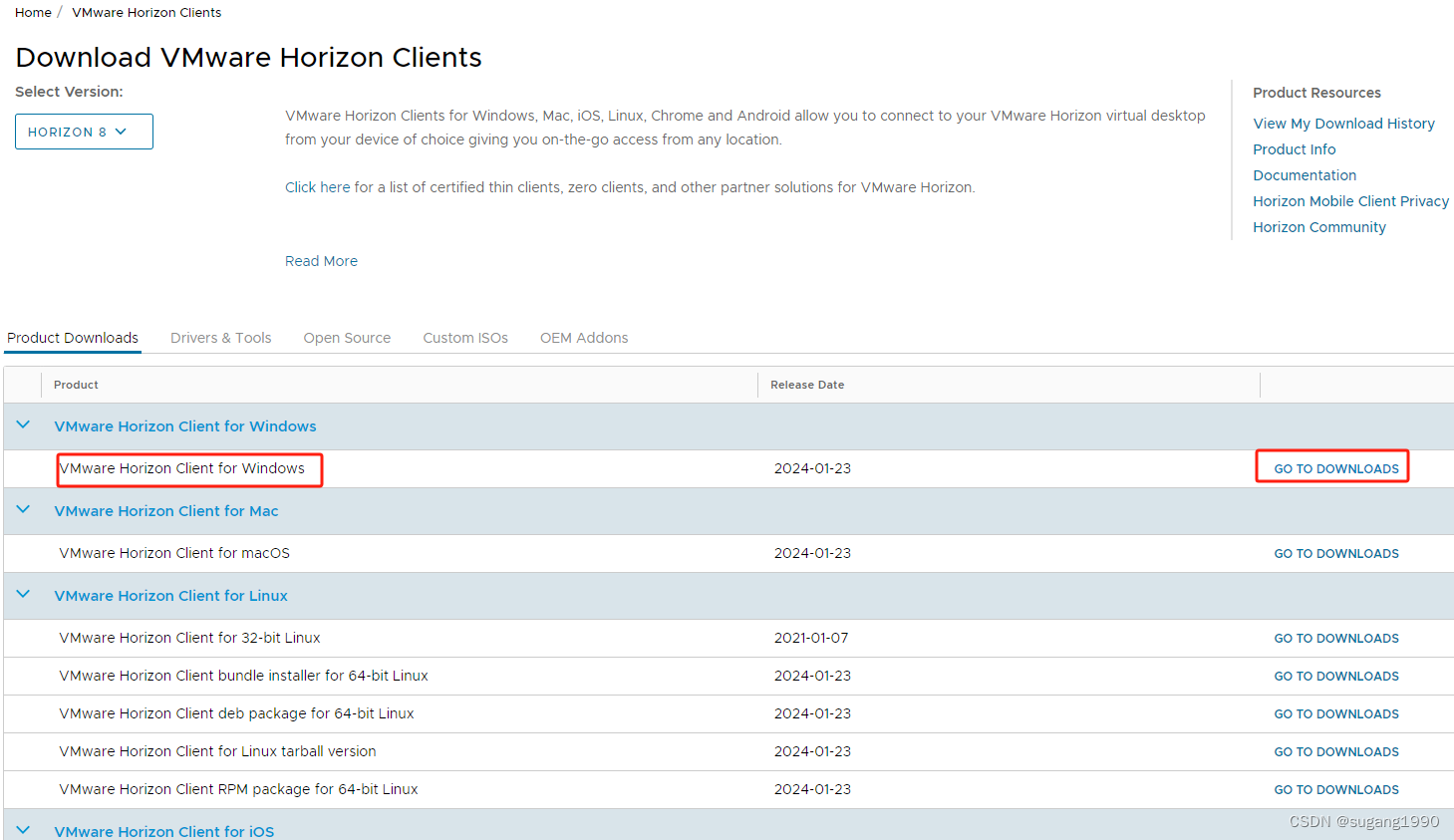Collapse the VMware Horizon Client for Linux section
Screen dimensions: 1454x840
[x=23, y=595]
